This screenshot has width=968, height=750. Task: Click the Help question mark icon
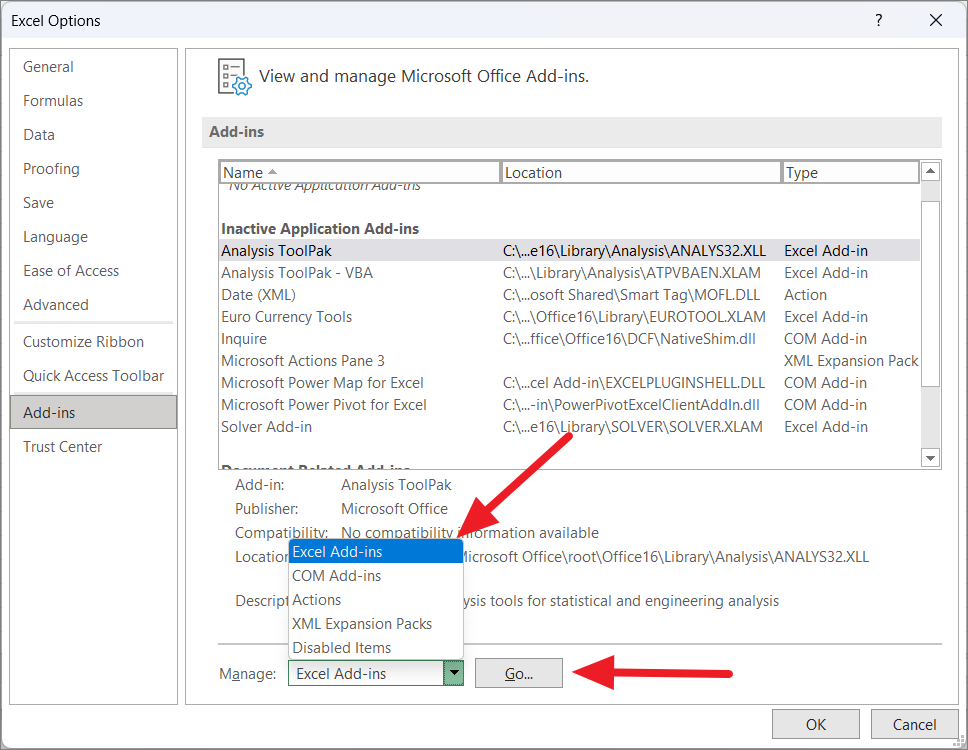878,20
